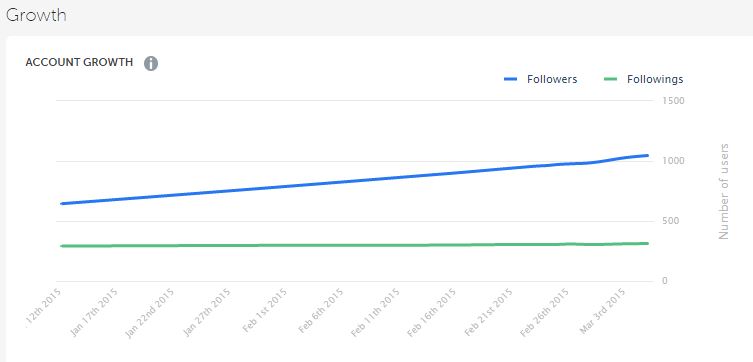Select the Jan 17th 2015 axis label
Screen dimensions: 753x362
coord(94,313)
